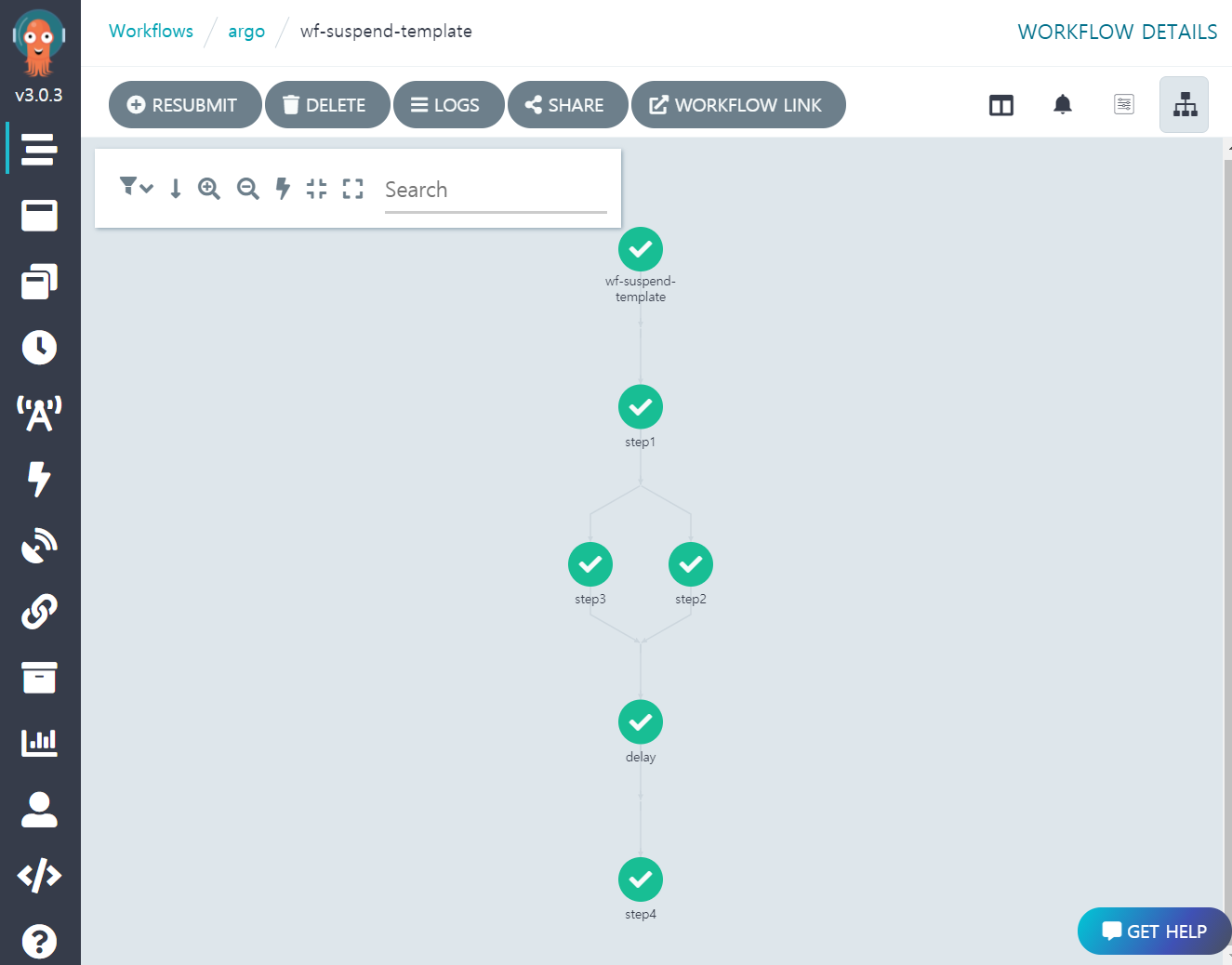Select the step2 node
Viewport: 1232px width, 965px height.
coord(691,564)
